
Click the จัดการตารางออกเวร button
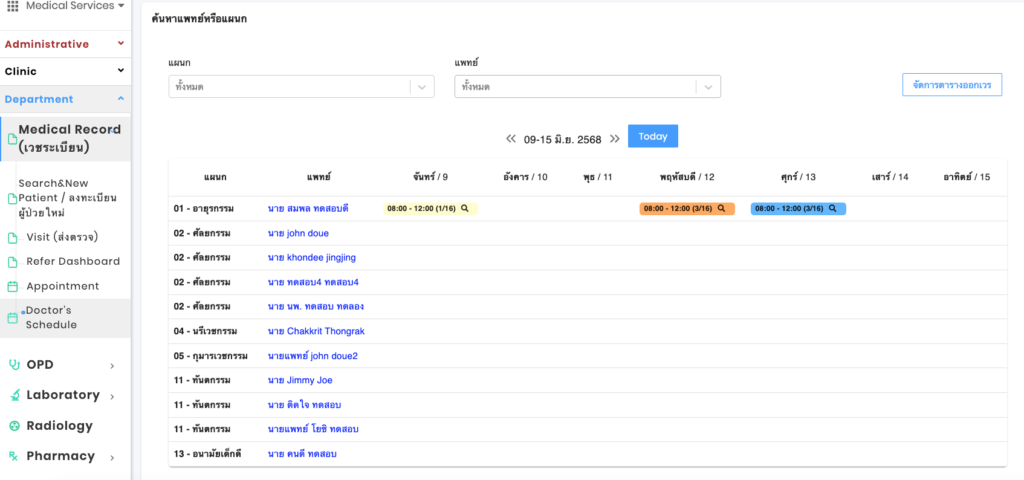pyautogui.click(x=951, y=85)
